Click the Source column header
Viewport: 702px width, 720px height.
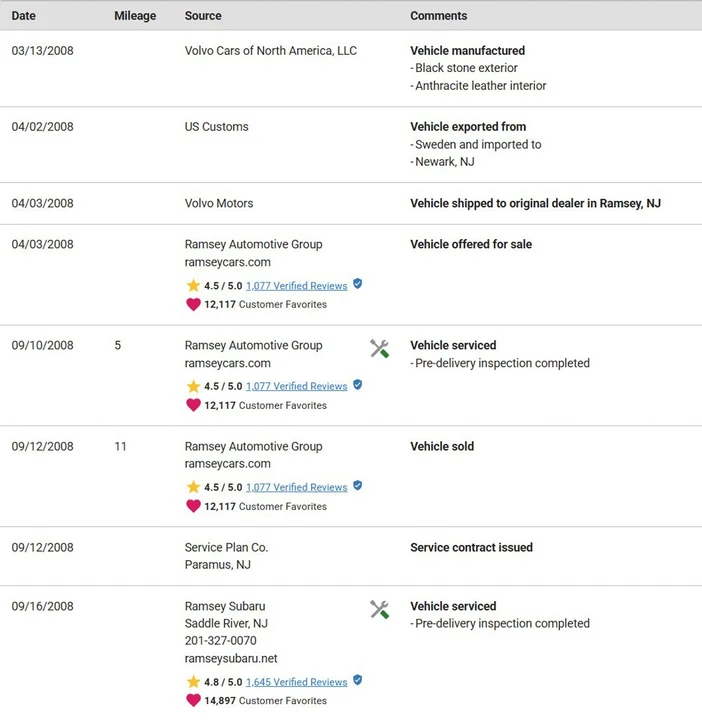(203, 16)
